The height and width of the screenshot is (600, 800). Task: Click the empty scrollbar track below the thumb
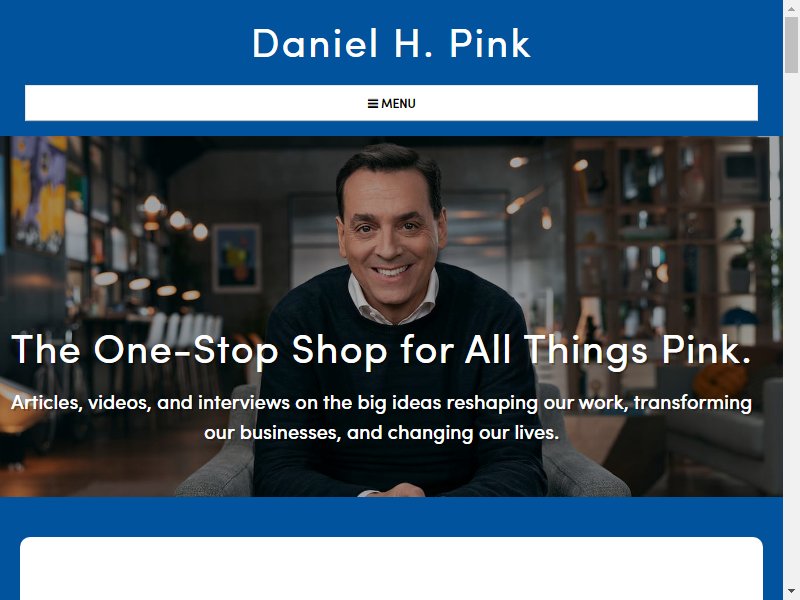tap(791, 327)
